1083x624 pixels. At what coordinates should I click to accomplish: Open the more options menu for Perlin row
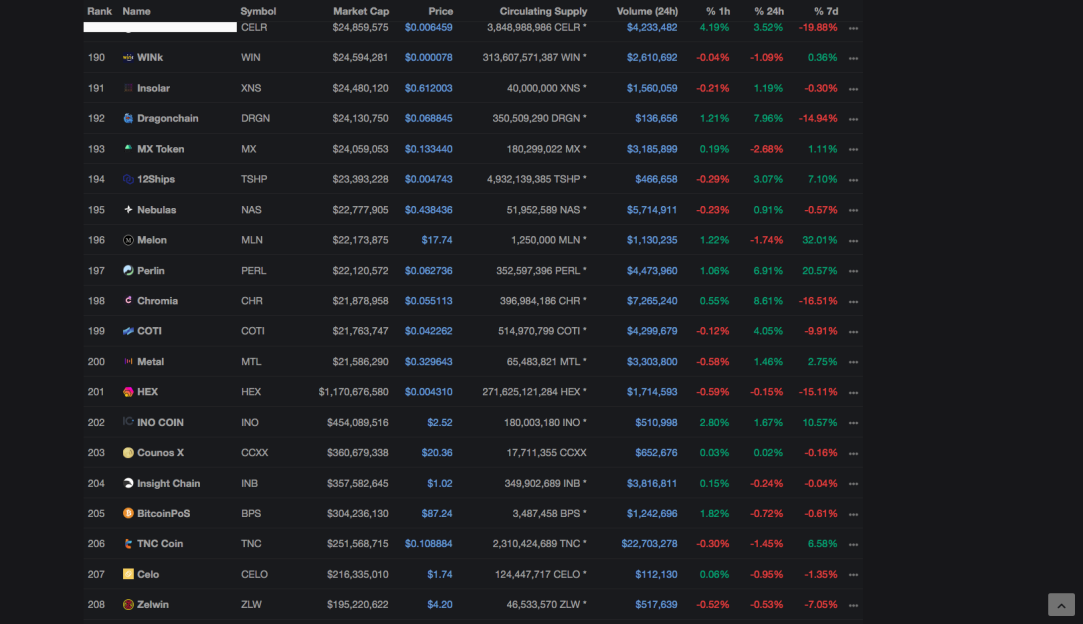pos(853,271)
